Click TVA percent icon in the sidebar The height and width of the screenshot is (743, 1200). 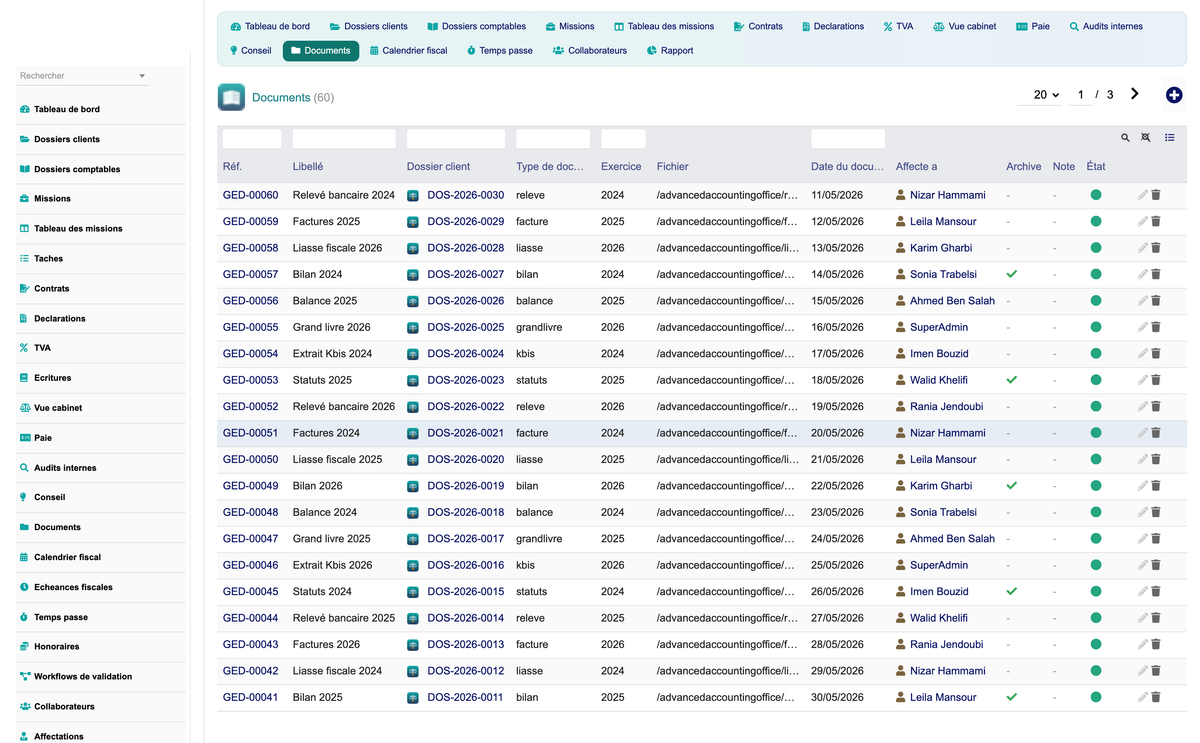click(24, 348)
